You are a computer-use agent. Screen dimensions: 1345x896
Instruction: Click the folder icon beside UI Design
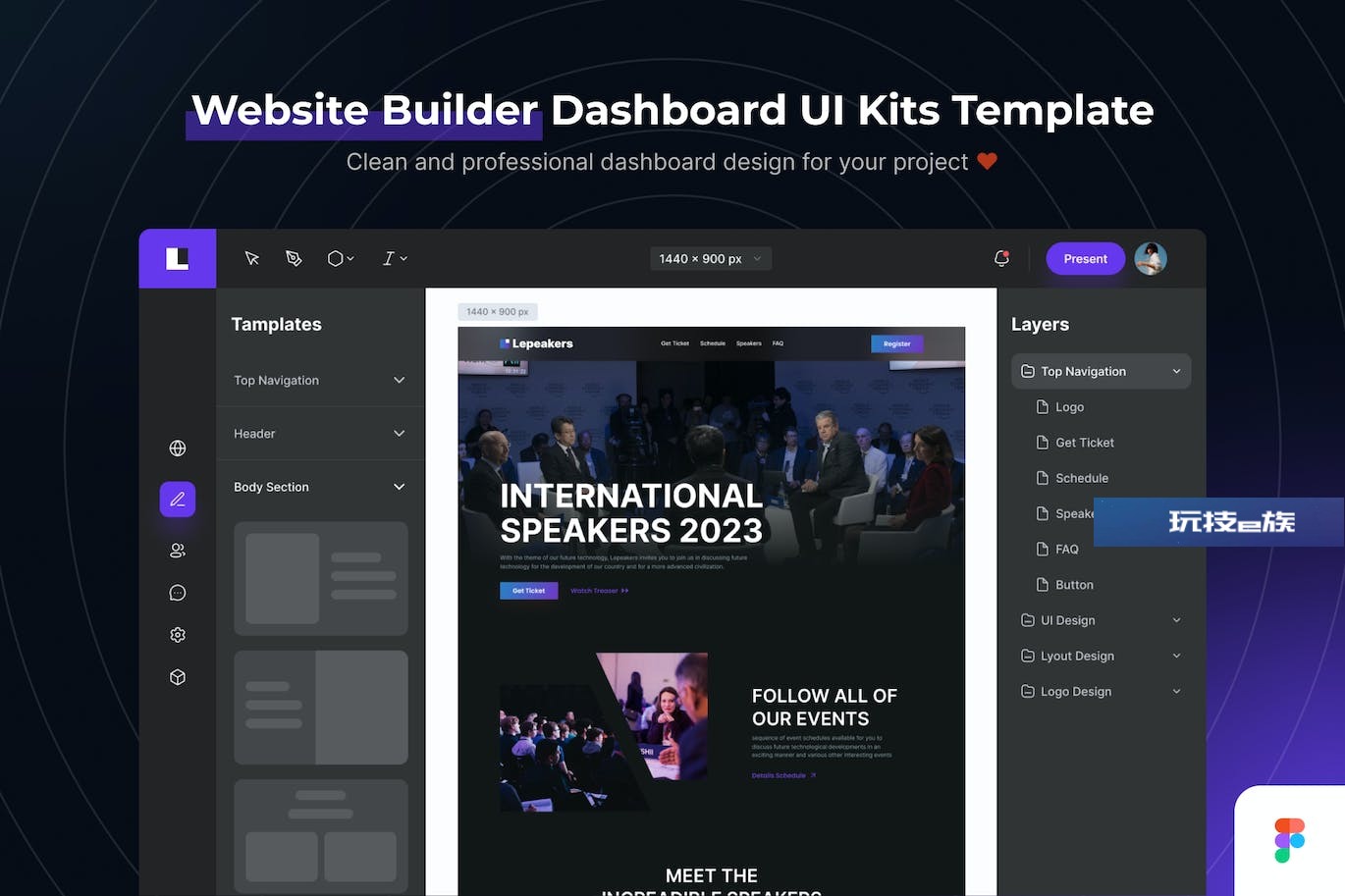(1028, 620)
